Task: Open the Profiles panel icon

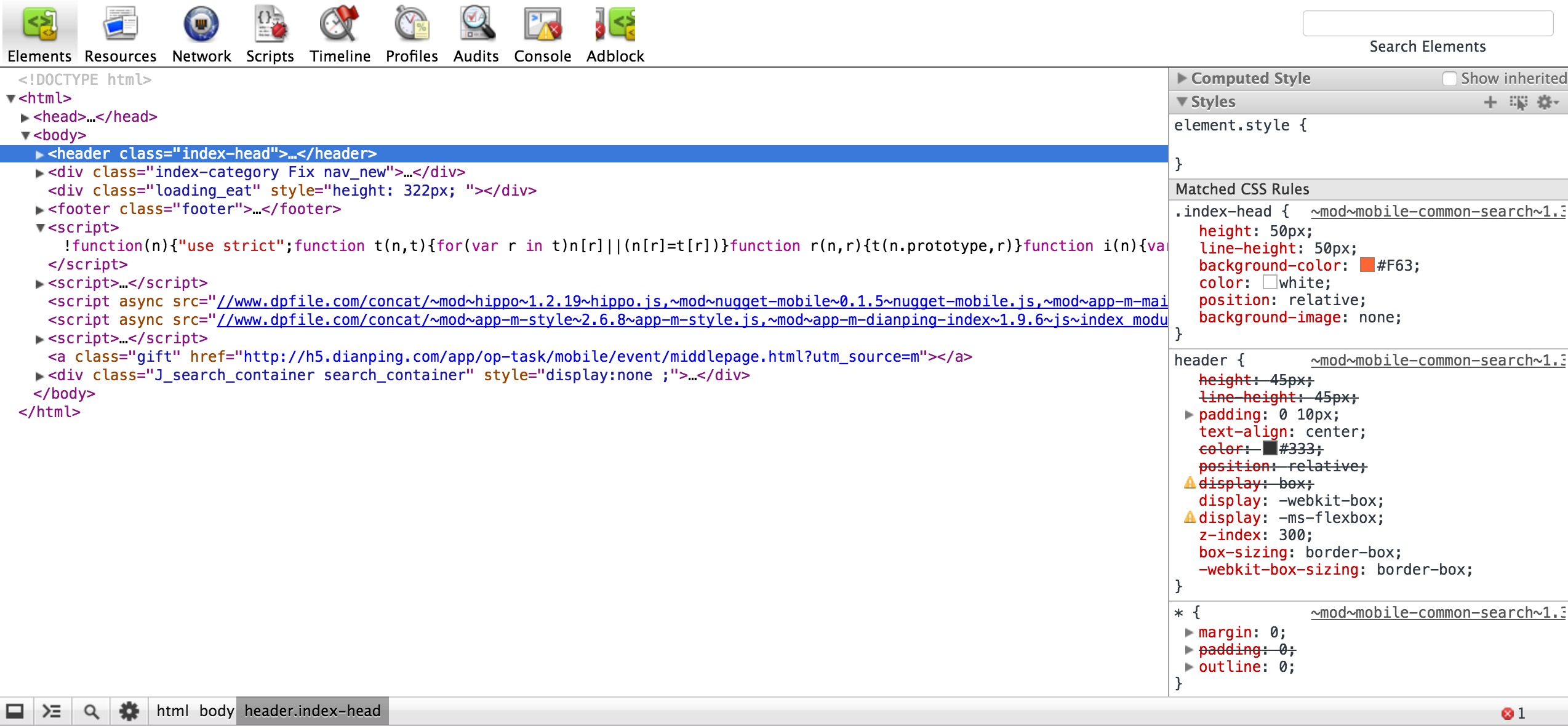Action: (x=412, y=25)
